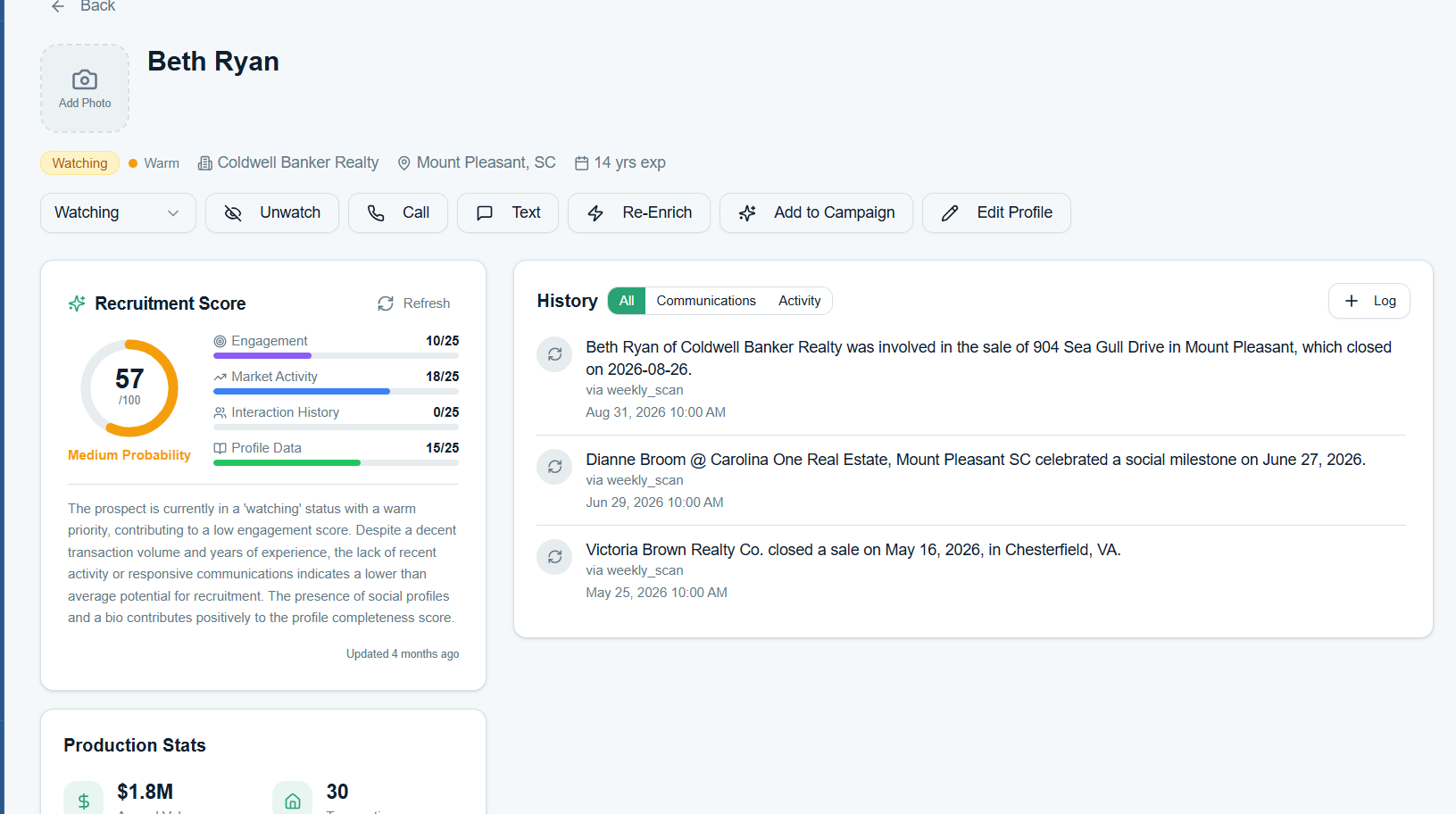Click the $1.8M value
Screen dimensions: 1456x814
(146, 792)
